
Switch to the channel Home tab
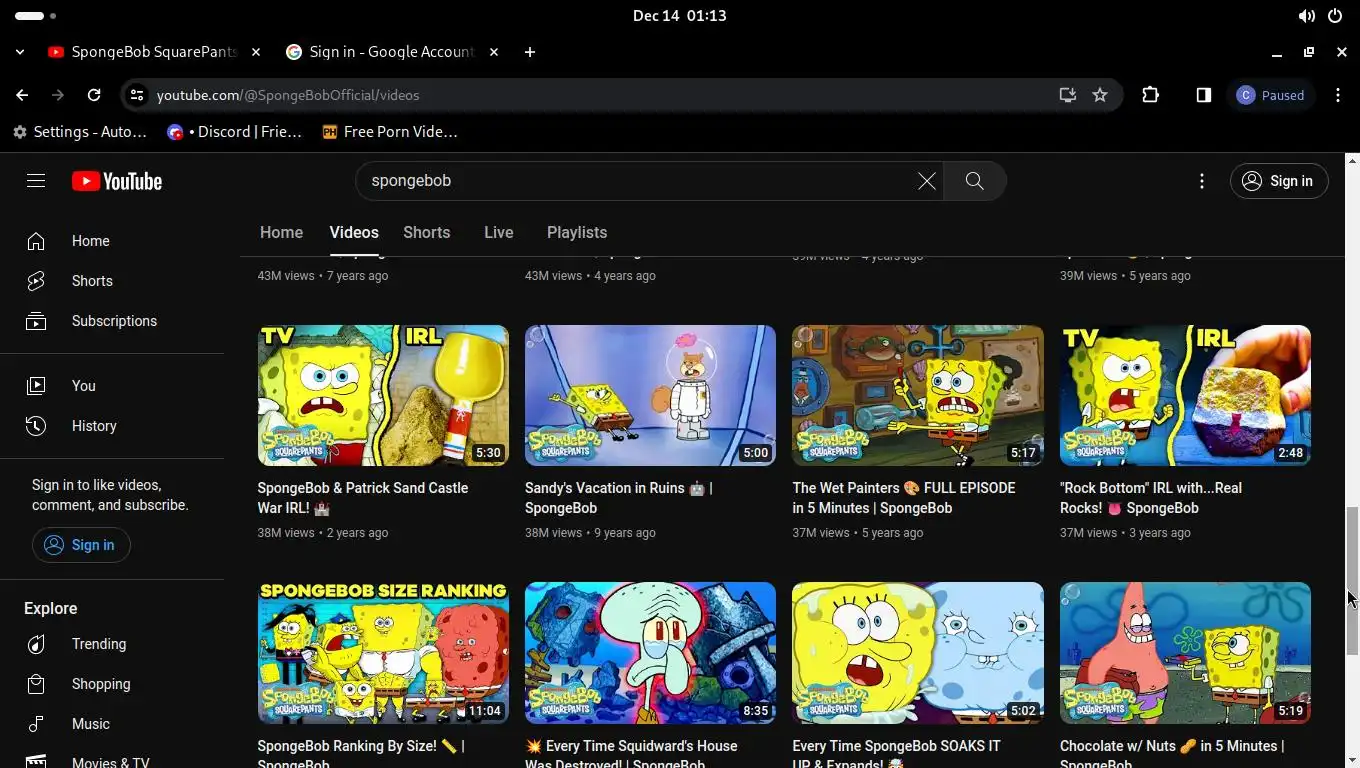281,232
